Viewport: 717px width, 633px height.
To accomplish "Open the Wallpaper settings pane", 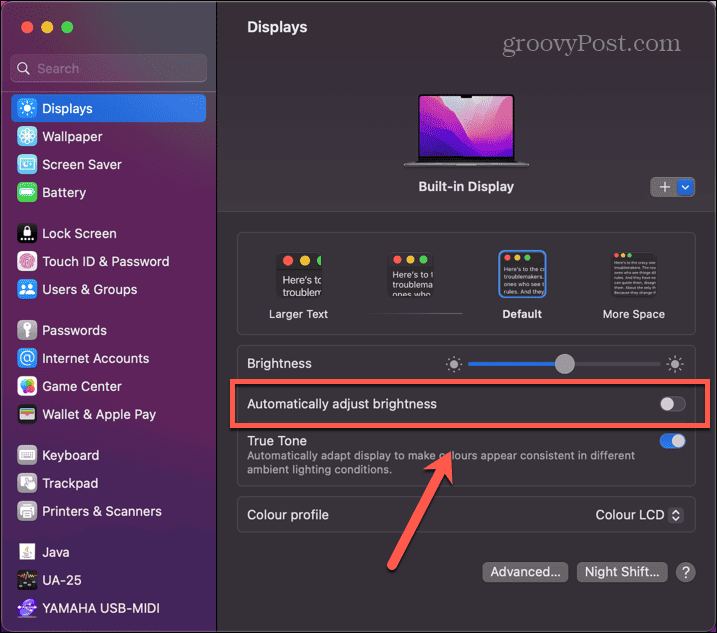I will (108, 136).
